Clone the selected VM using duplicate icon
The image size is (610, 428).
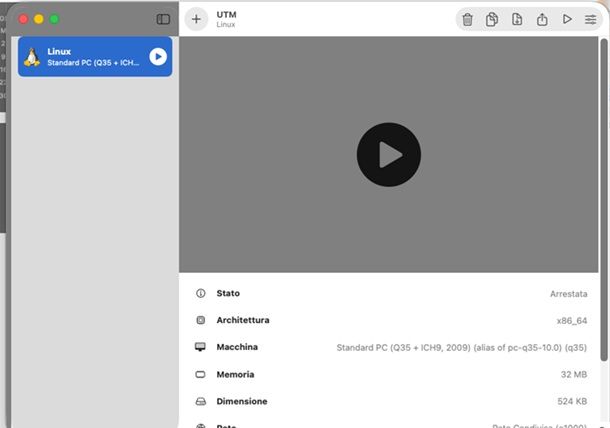tap(492, 19)
